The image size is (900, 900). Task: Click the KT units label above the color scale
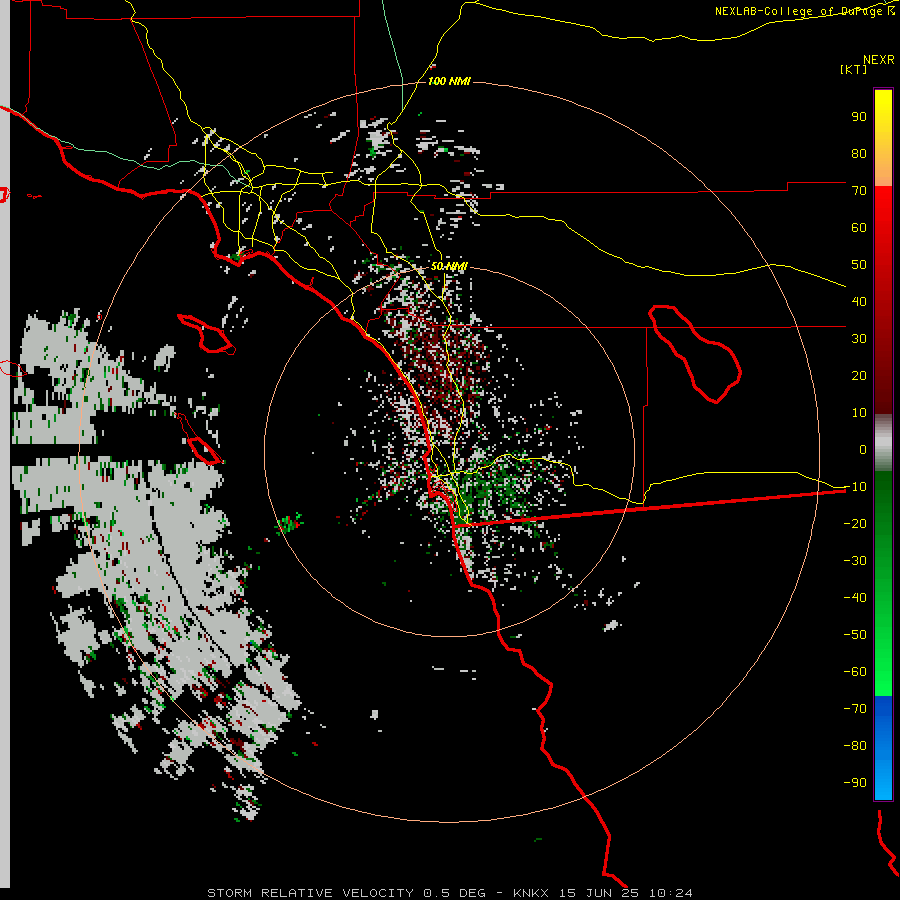pos(854,69)
